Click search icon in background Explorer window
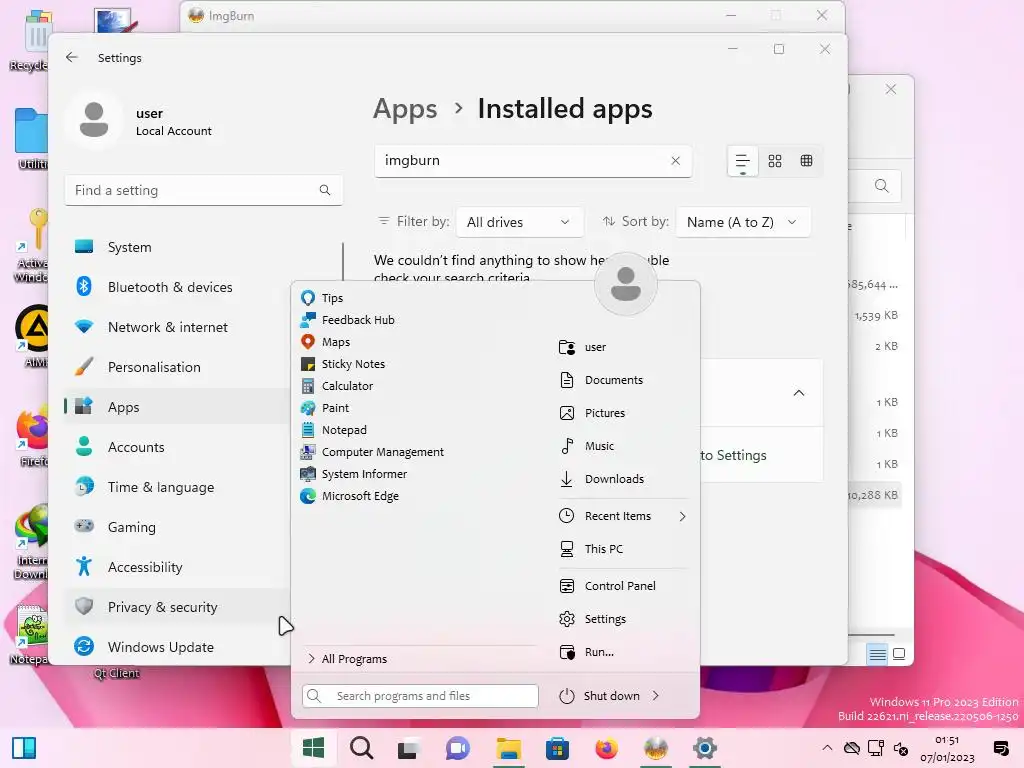Image resolution: width=1024 pixels, height=768 pixels. click(882, 186)
